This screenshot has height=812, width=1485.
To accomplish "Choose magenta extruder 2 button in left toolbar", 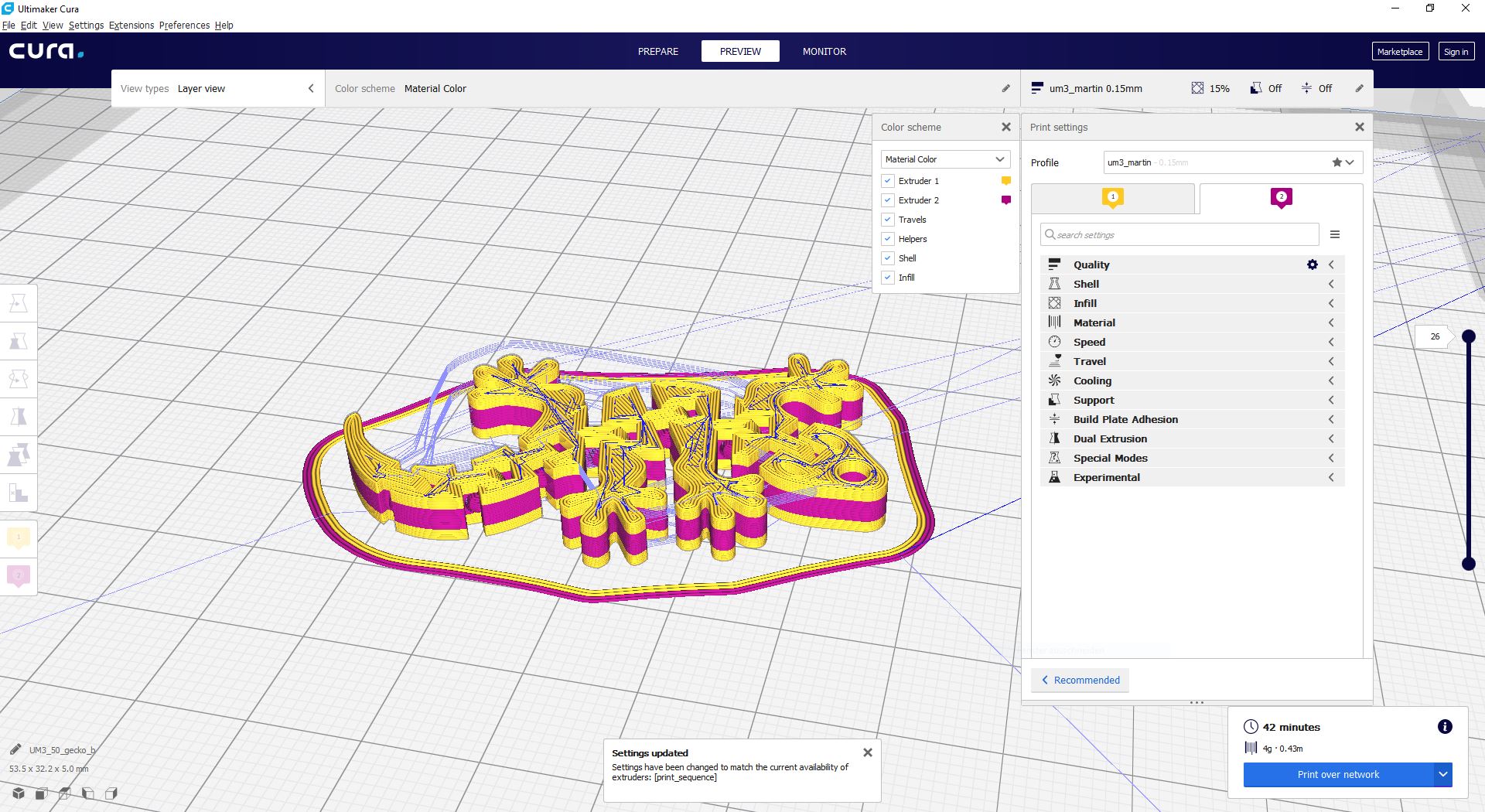I will (19, 576).
